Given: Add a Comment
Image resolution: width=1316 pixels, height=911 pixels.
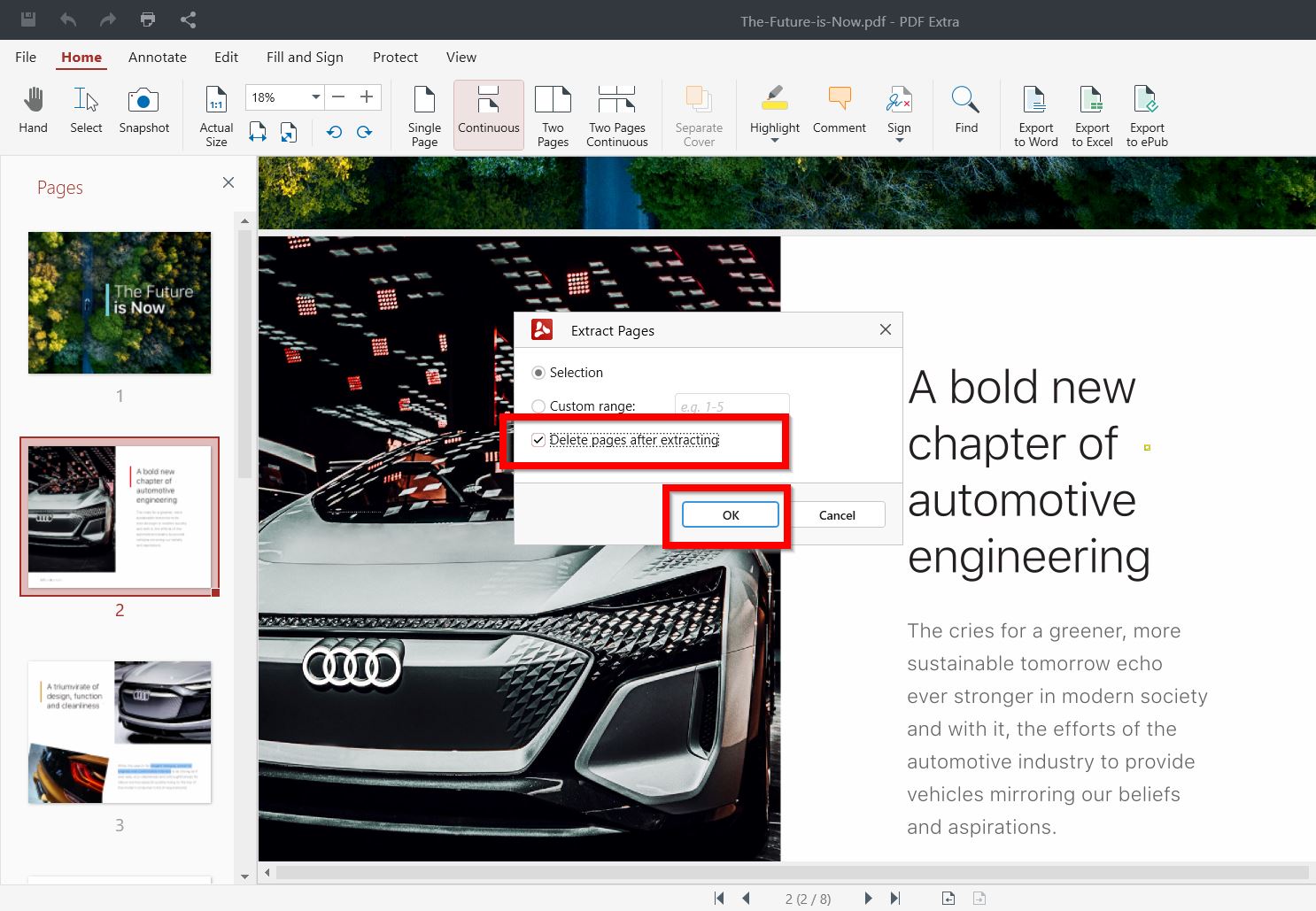Looking at the screenshot, I should 840,111.
